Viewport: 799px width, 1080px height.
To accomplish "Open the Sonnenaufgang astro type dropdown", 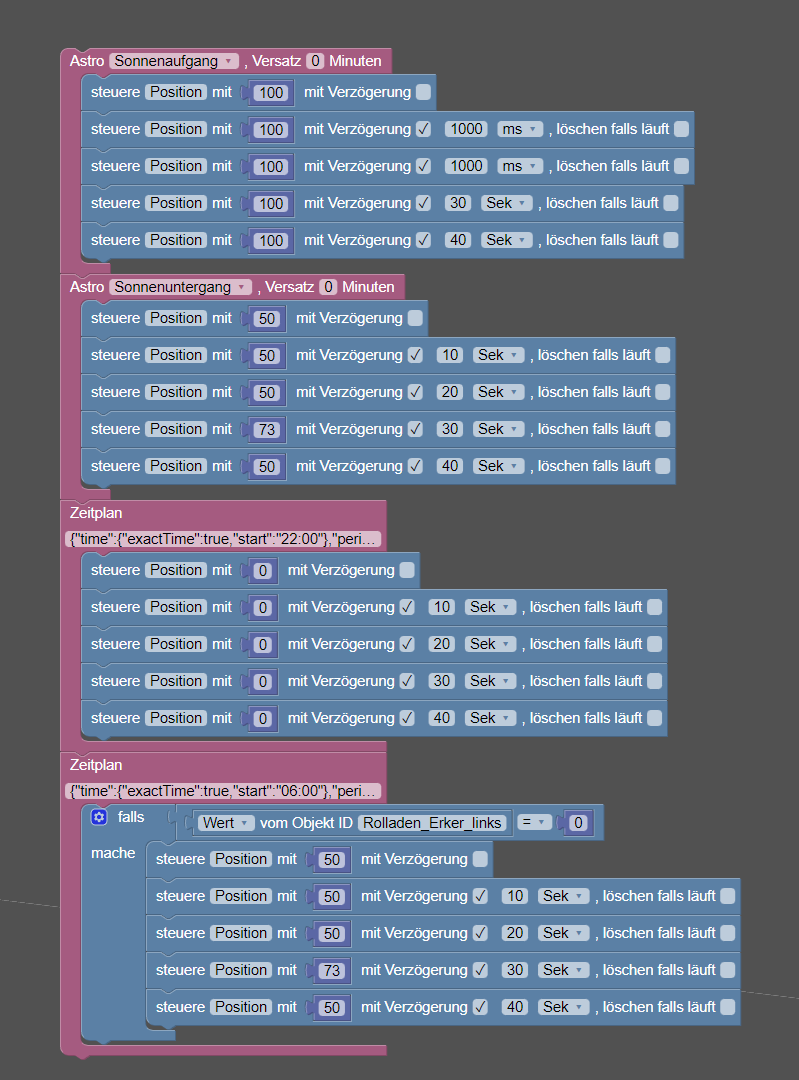I will point(174,61).
